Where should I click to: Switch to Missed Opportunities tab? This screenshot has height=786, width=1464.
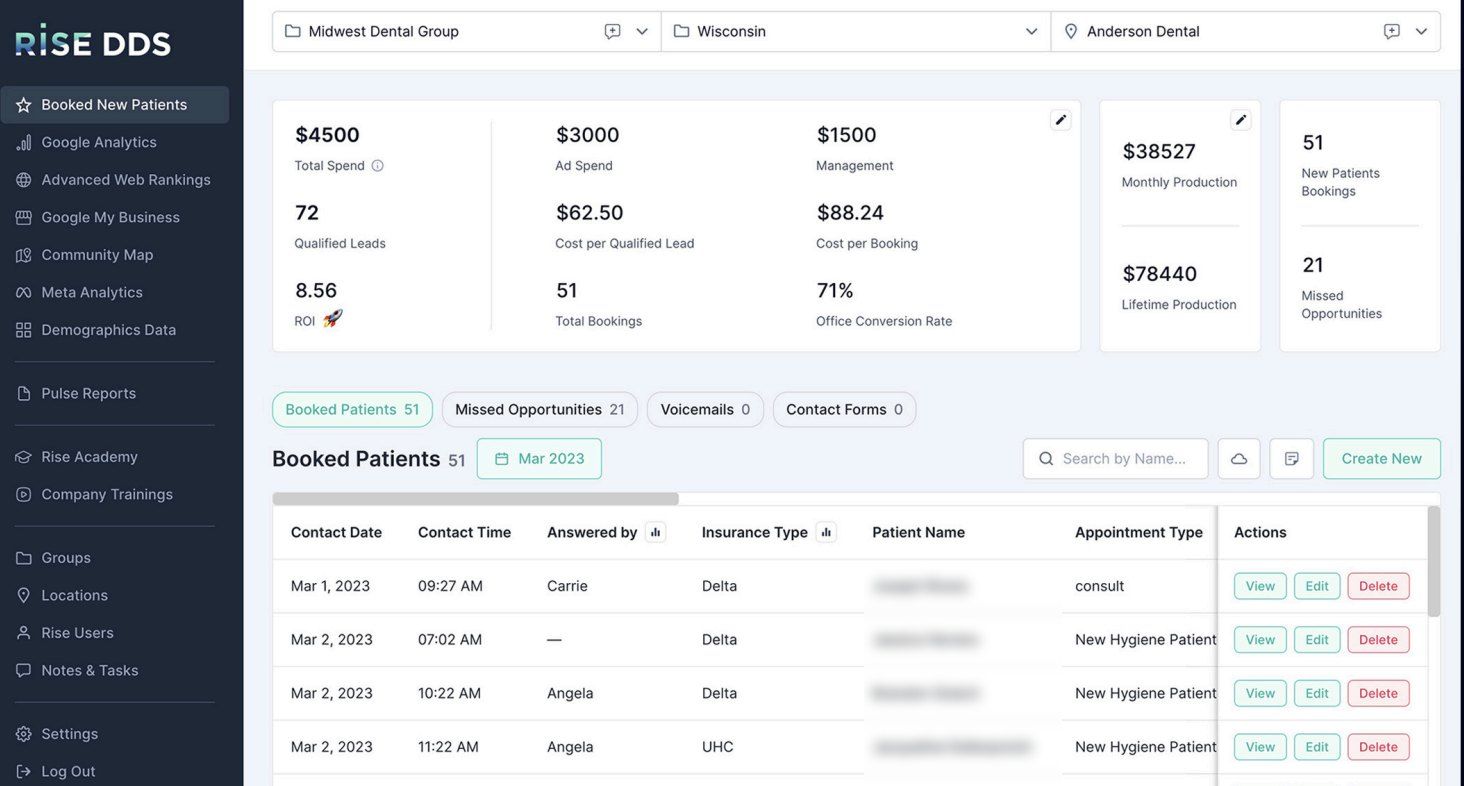click(540, 410)
